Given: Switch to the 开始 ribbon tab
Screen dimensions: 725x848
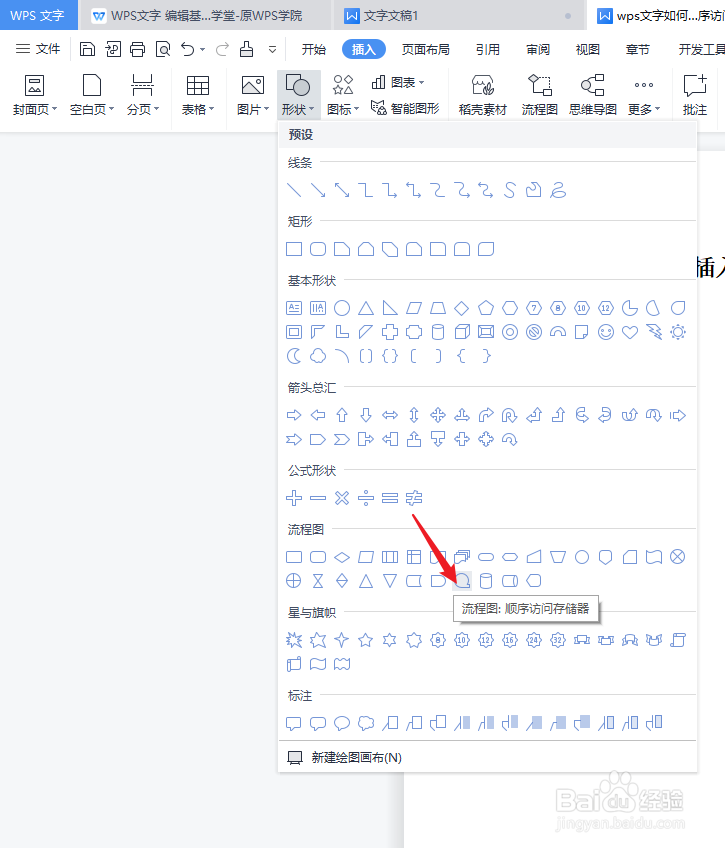Looking at the screenshot, I should click(314, 49).
